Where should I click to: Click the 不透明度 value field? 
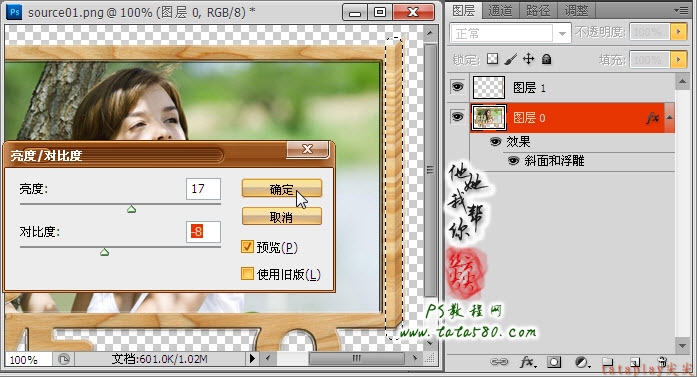coord(650,32)
